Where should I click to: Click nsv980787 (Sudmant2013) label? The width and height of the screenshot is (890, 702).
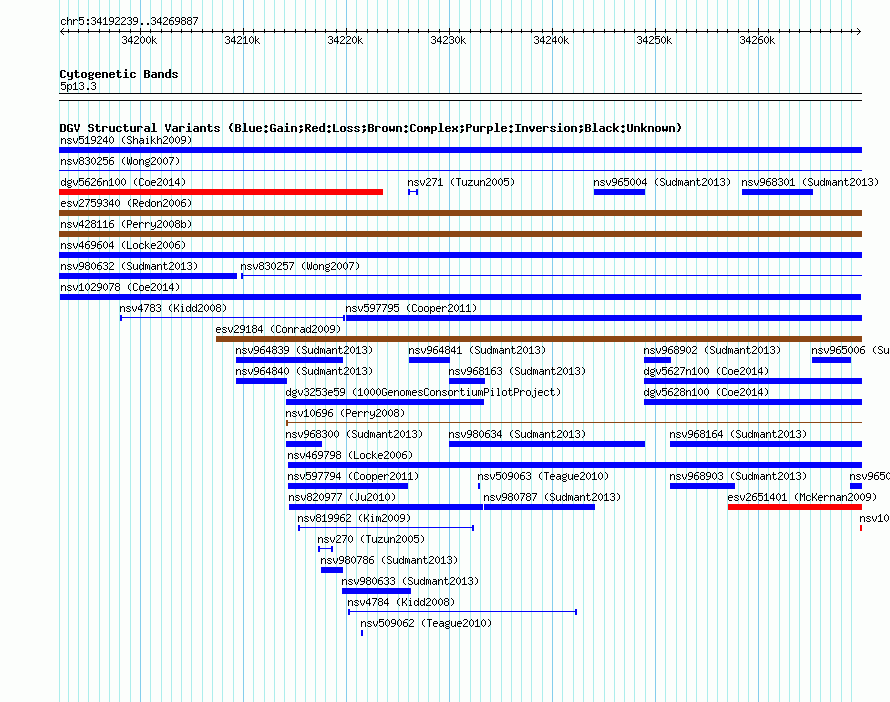552,497
